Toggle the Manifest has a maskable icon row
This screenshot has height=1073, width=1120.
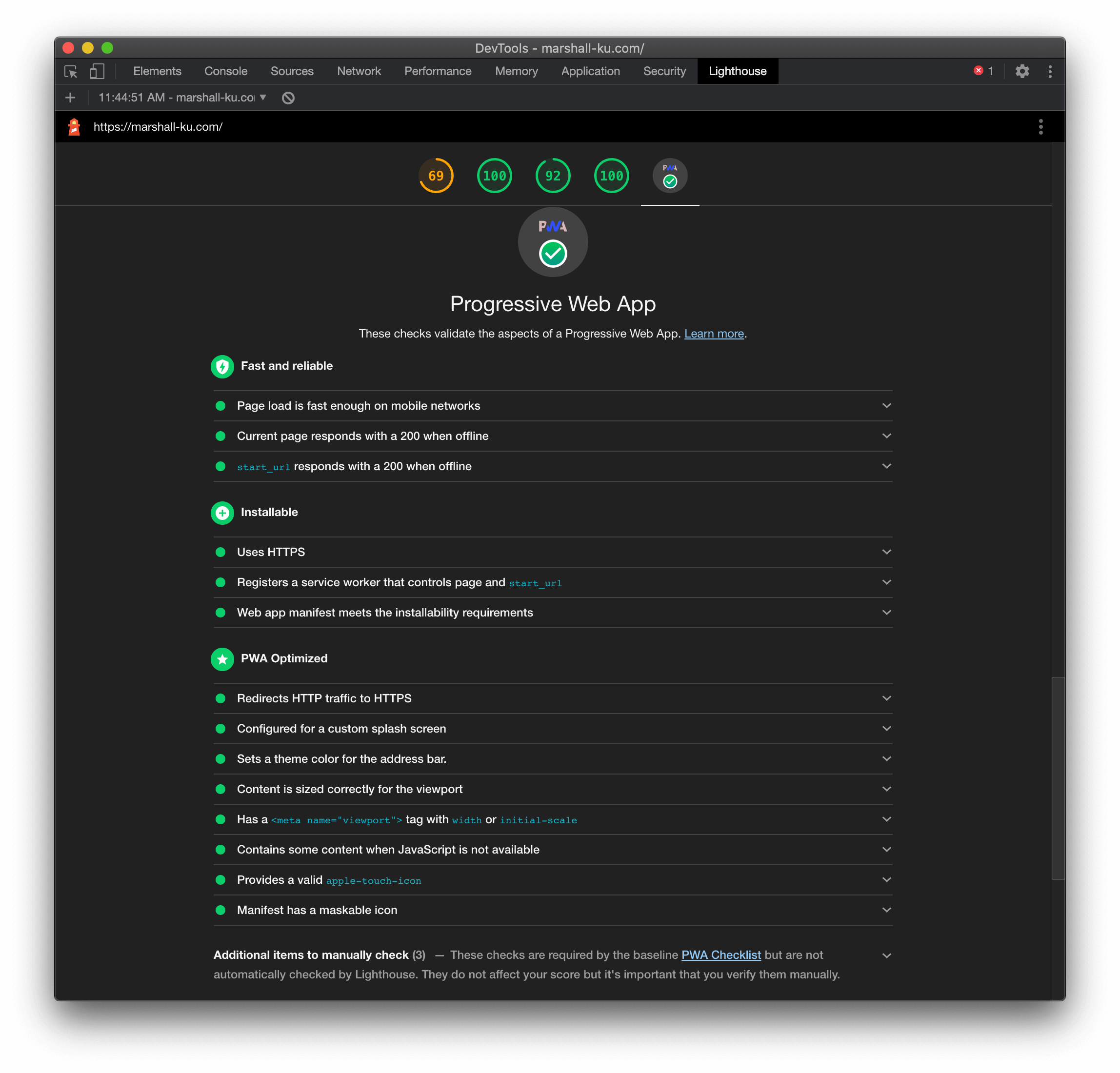point(886,910)
